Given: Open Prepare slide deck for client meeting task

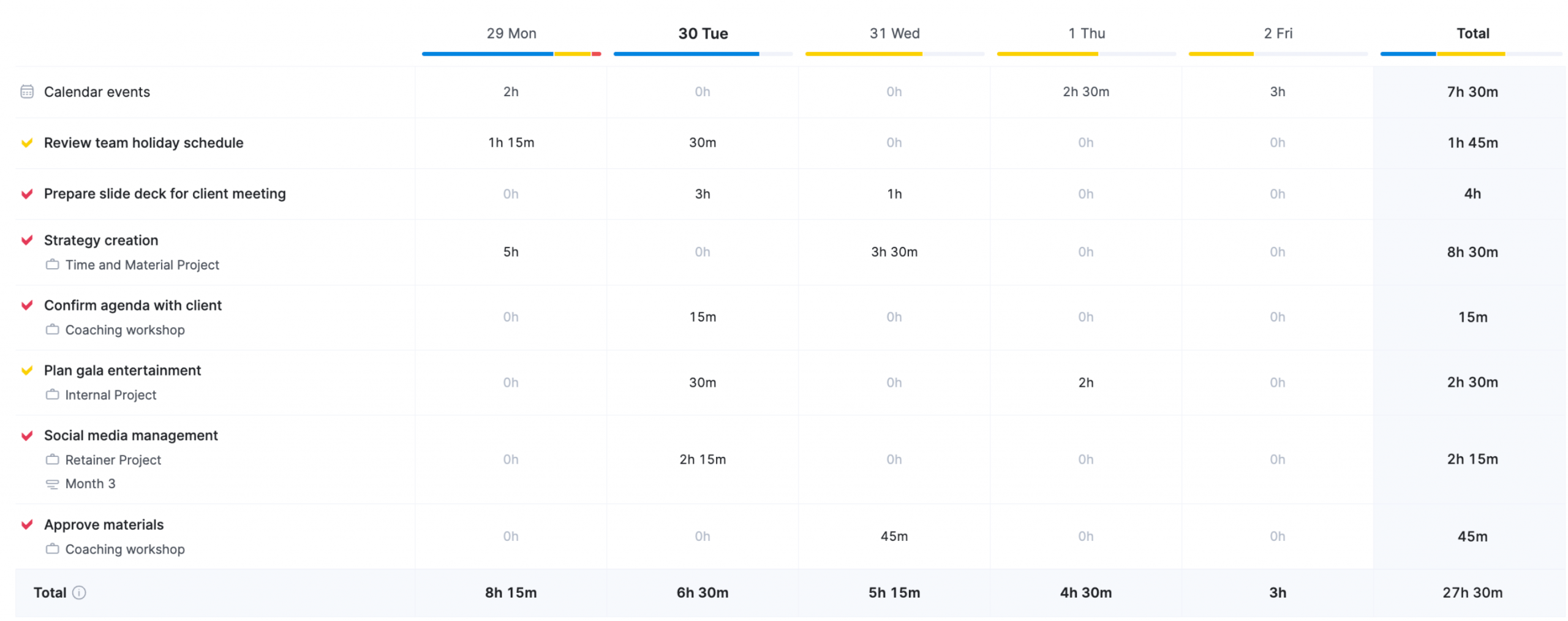Looking at the screenshot, I should click(164, 194).
